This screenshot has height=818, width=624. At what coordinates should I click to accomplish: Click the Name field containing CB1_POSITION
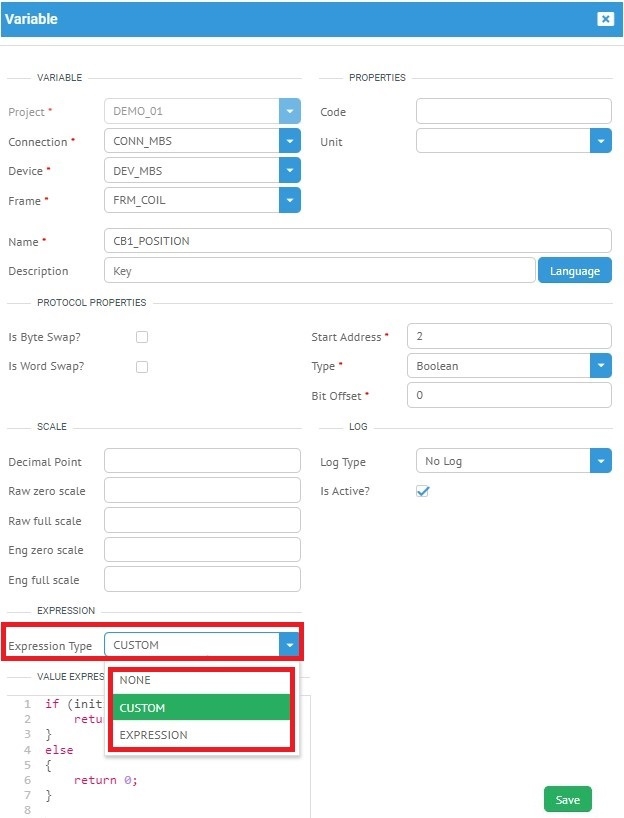(357, 241)
